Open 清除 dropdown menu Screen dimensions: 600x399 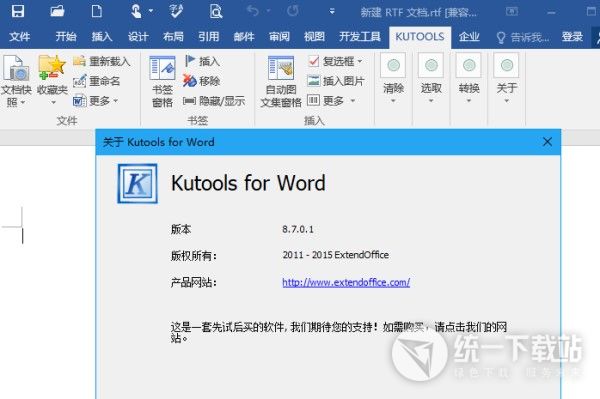(393, 79)
